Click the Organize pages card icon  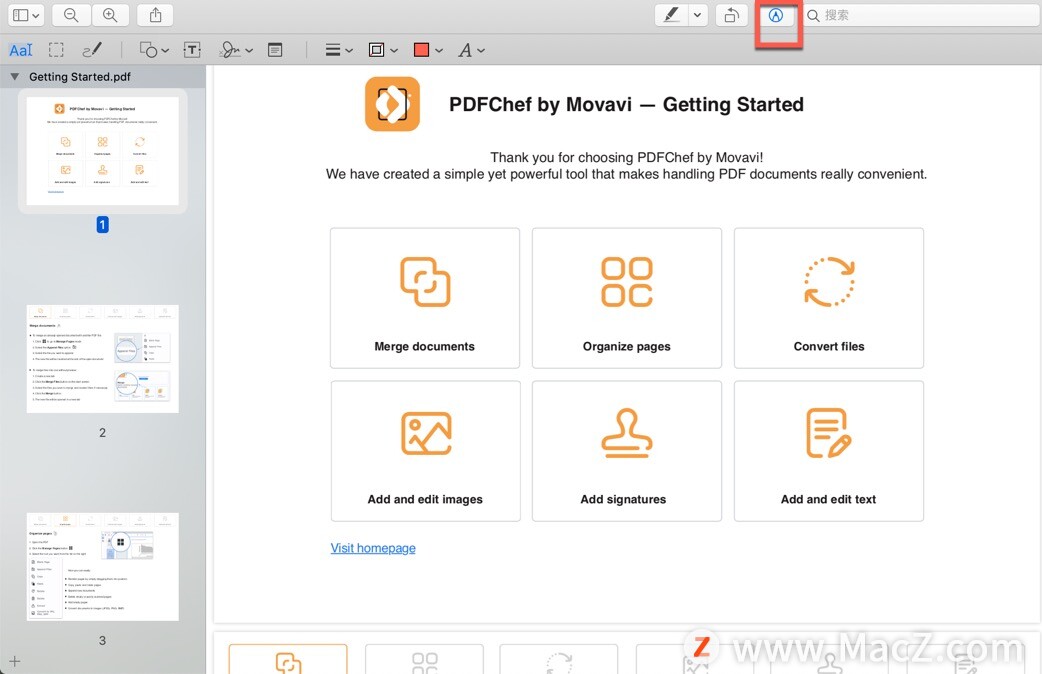(627, 282)
